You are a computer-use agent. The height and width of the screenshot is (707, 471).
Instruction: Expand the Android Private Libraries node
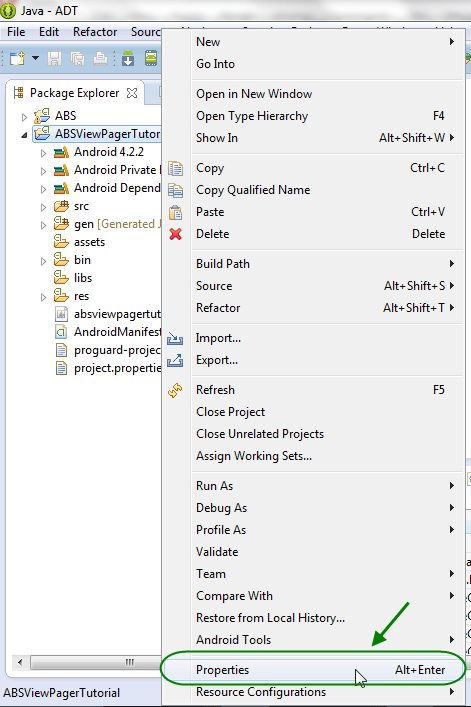43,171
